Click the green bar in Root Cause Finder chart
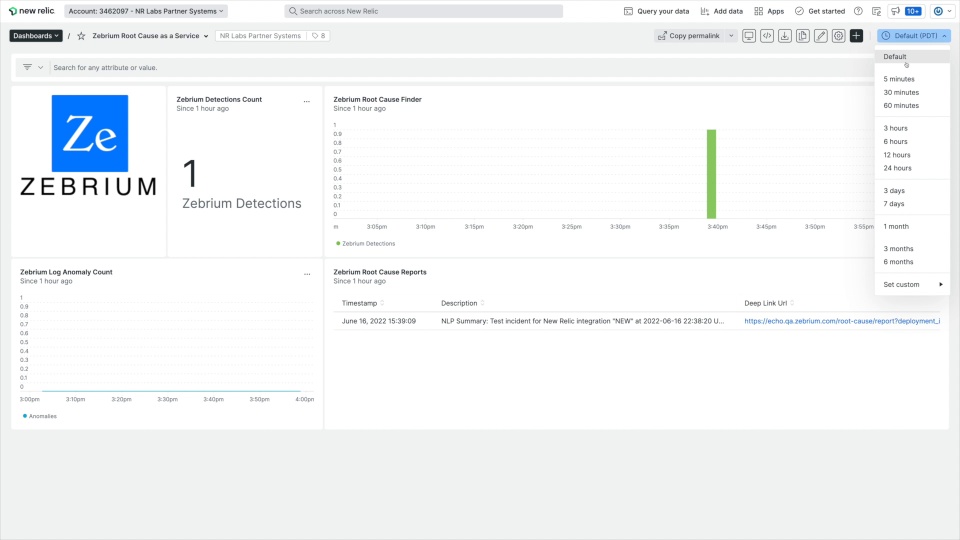This screenshot has height=540, width=960. (x=711, y=174)
